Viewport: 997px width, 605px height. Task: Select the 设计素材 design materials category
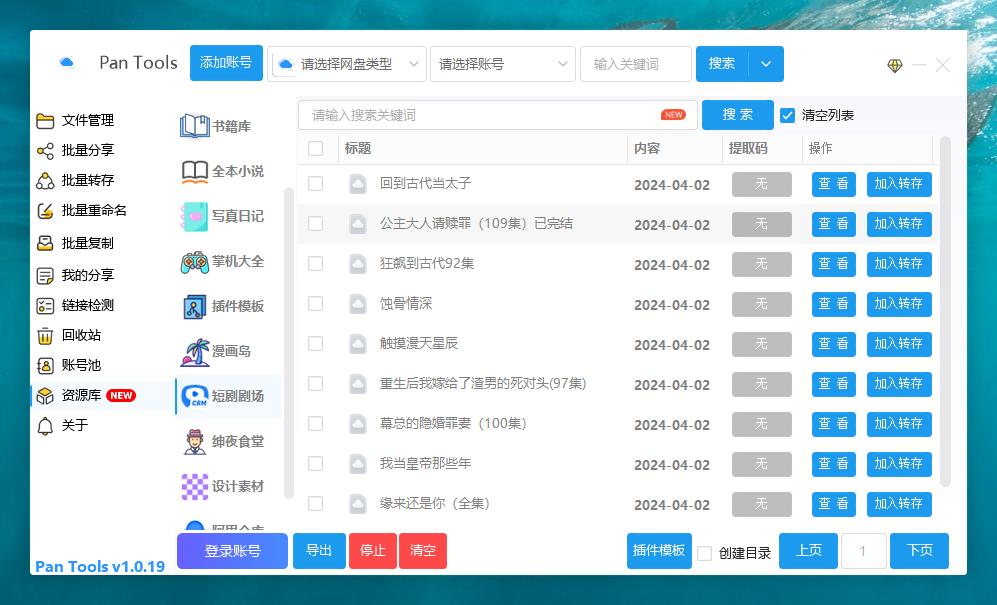227,487
